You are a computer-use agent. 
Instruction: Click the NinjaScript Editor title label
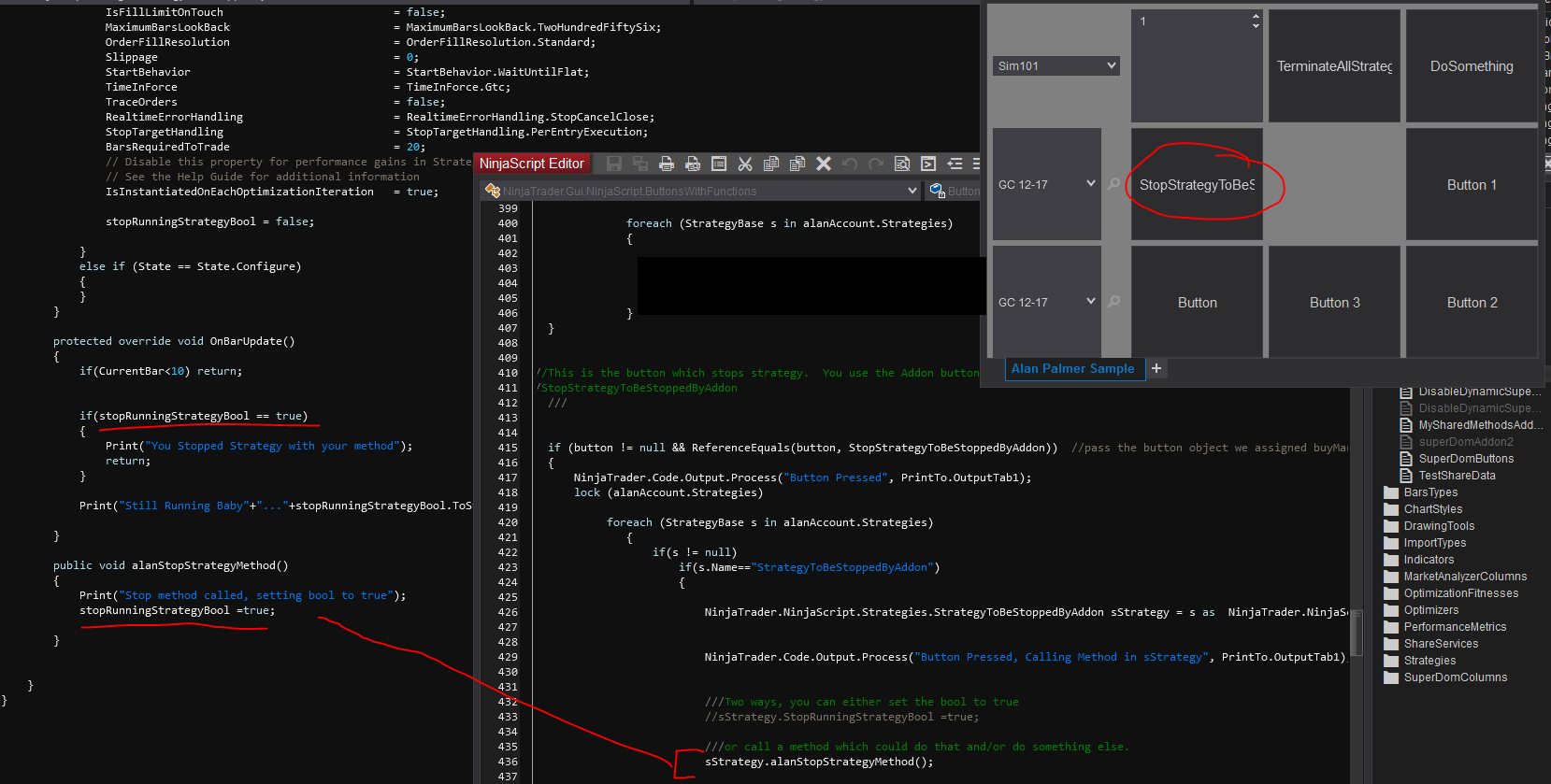pyautogui.click(x=532, y=164)
